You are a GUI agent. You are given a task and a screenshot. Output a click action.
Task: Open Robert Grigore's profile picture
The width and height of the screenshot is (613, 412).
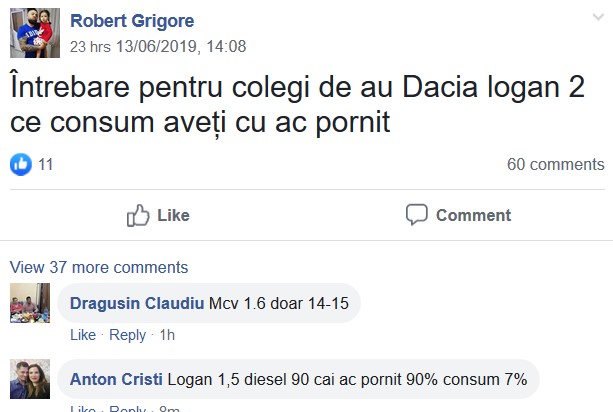coord(35,33)
